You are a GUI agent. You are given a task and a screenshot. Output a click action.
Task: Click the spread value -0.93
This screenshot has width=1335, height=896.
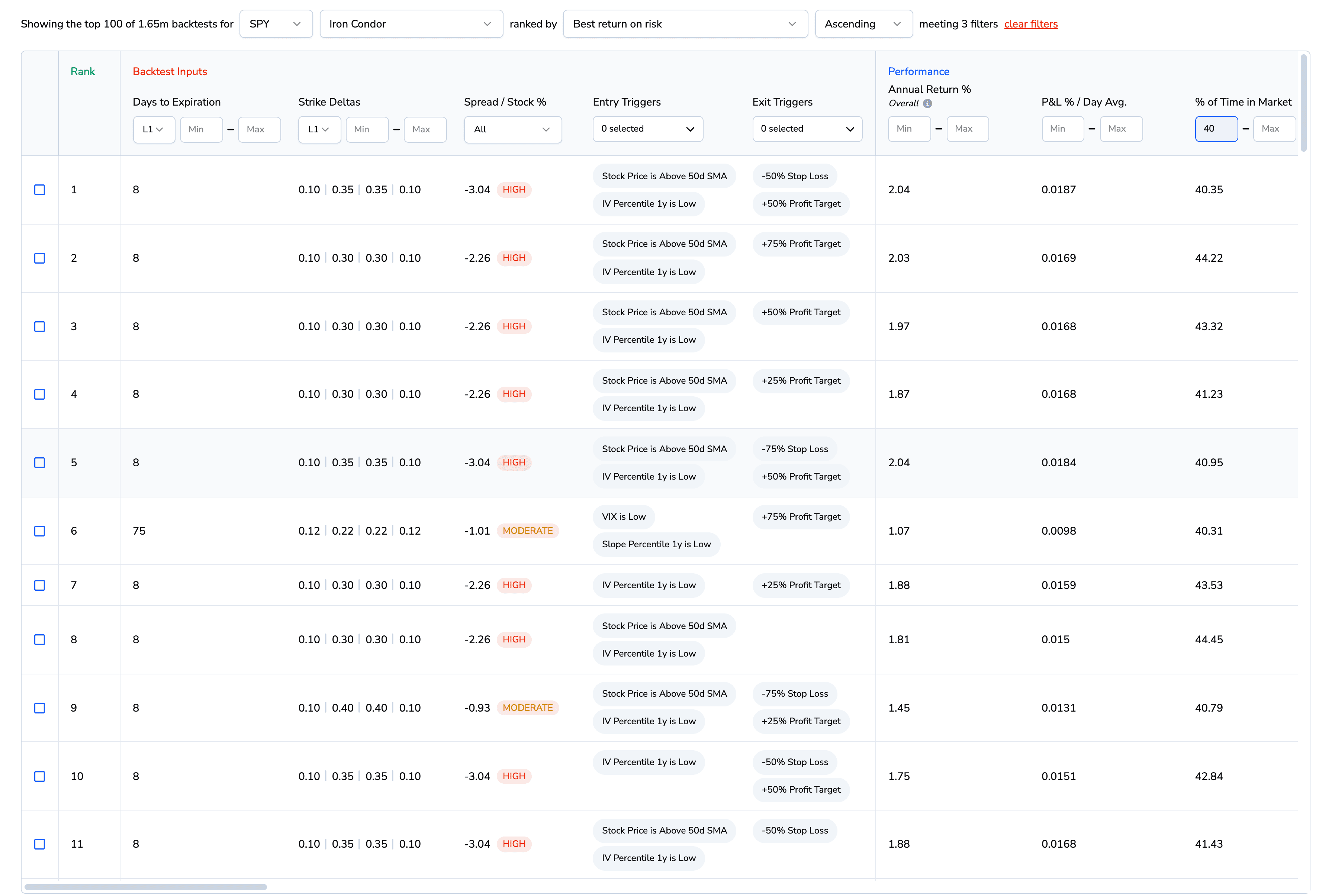tap(477, 708)
